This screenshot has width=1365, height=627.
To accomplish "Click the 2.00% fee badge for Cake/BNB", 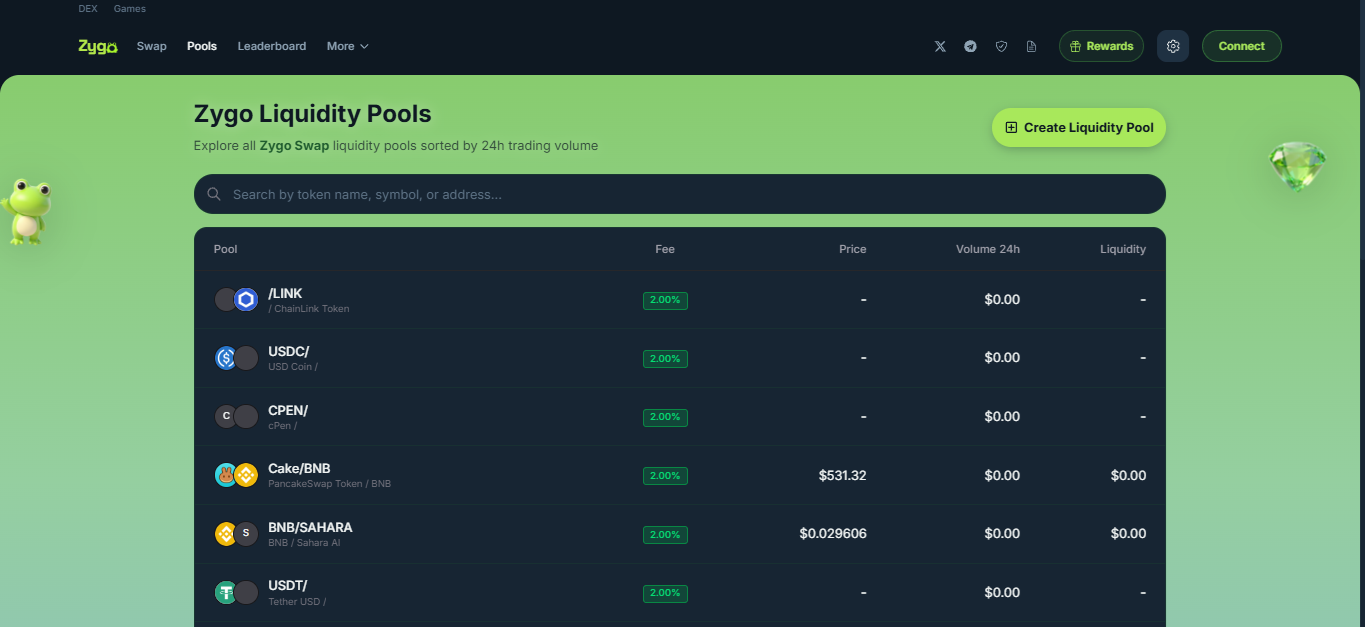I will click(x=665, y=476).
